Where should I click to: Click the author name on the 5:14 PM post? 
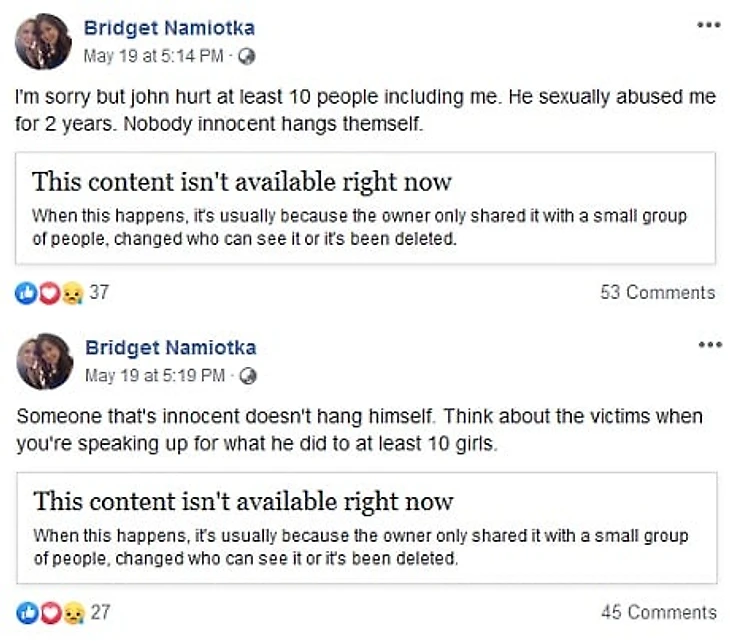(170, 28)
